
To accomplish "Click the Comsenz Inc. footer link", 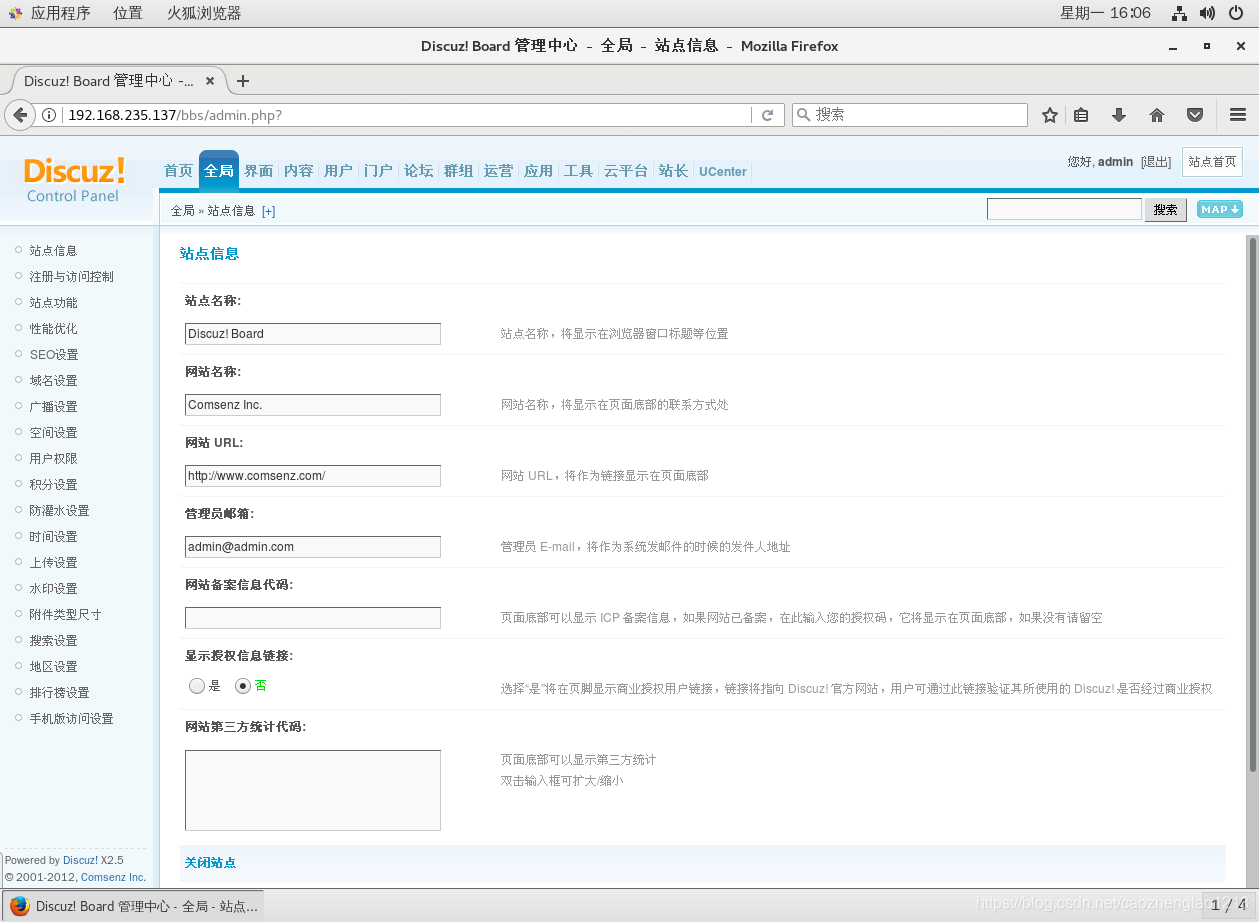I will coord(113,877).
